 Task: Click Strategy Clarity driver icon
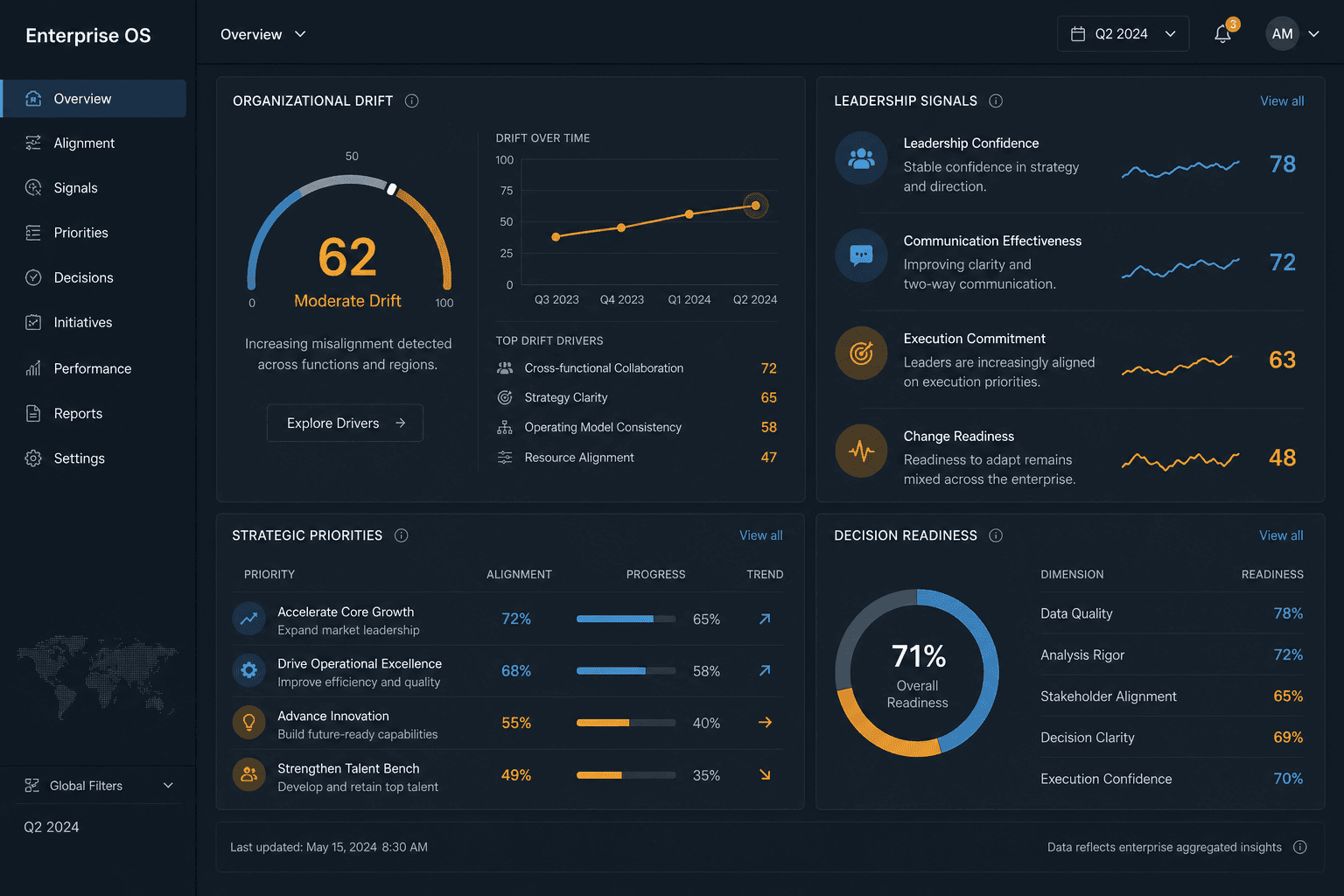505,397
